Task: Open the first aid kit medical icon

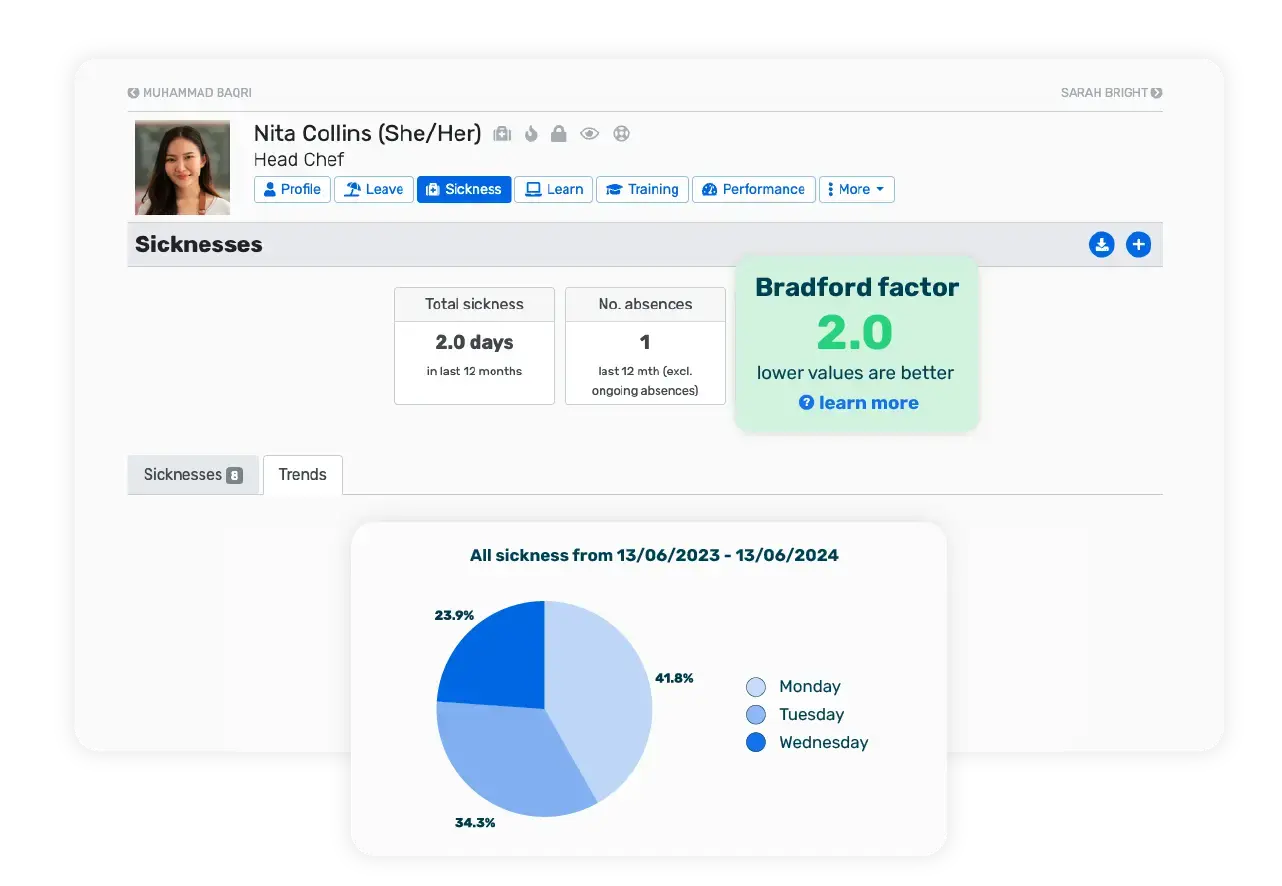Action: (x=502, y=133)
